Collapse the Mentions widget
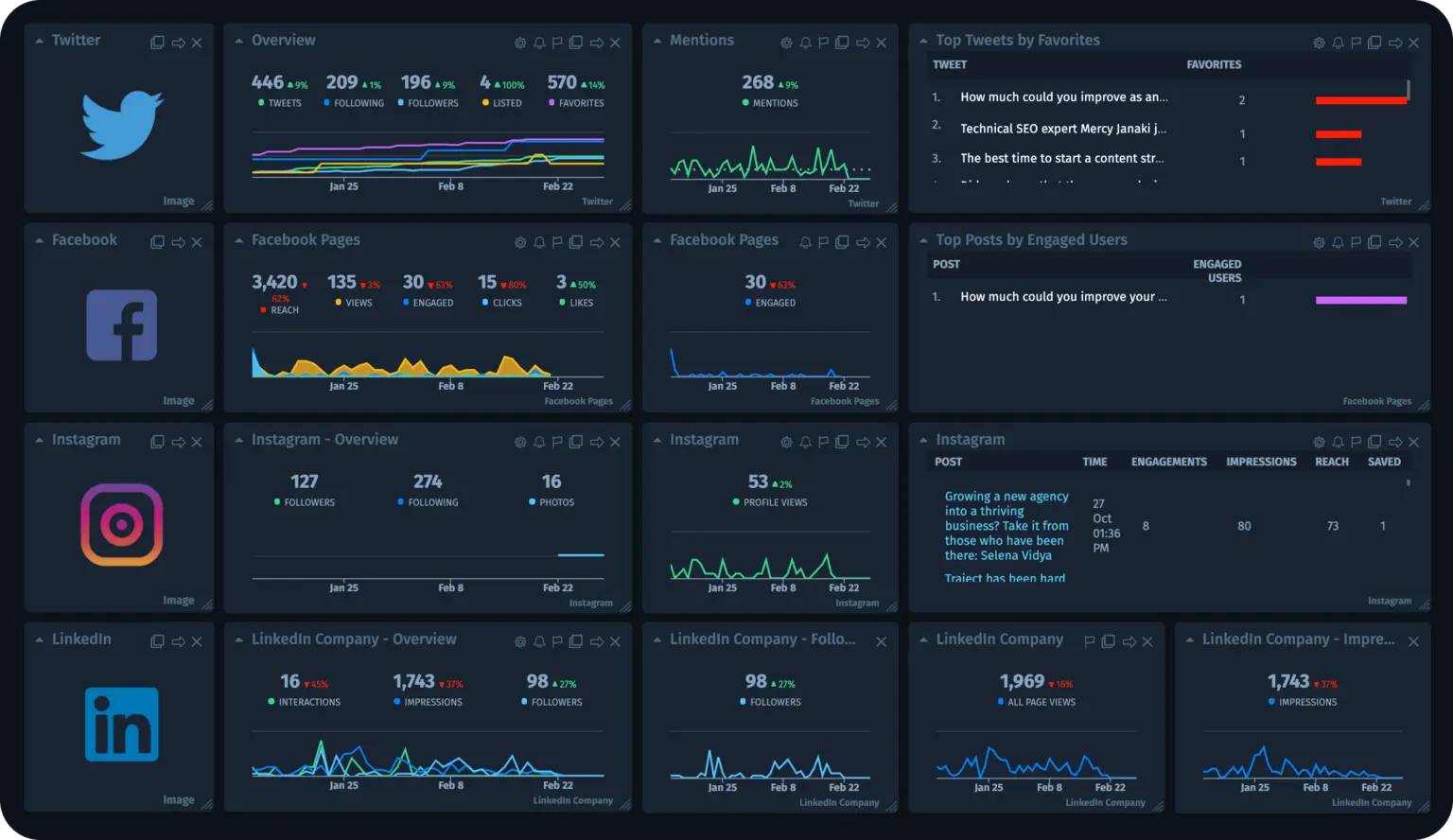The image size is (1453, 840). pyautogui.click(x=657, y=41)
